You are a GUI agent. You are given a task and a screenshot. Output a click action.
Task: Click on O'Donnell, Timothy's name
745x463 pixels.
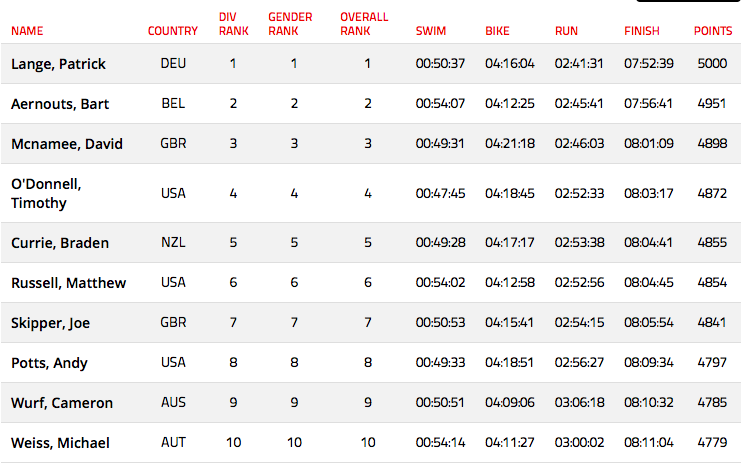click(46, 193)
